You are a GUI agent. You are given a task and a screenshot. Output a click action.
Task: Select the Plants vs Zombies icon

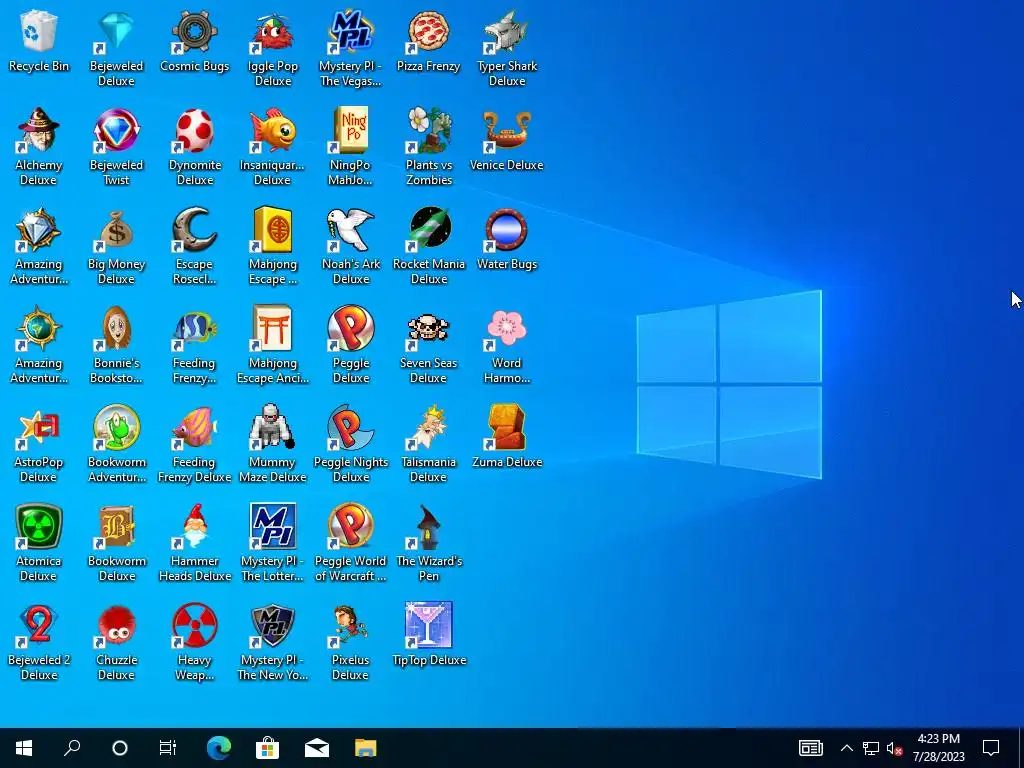(428, 130)
